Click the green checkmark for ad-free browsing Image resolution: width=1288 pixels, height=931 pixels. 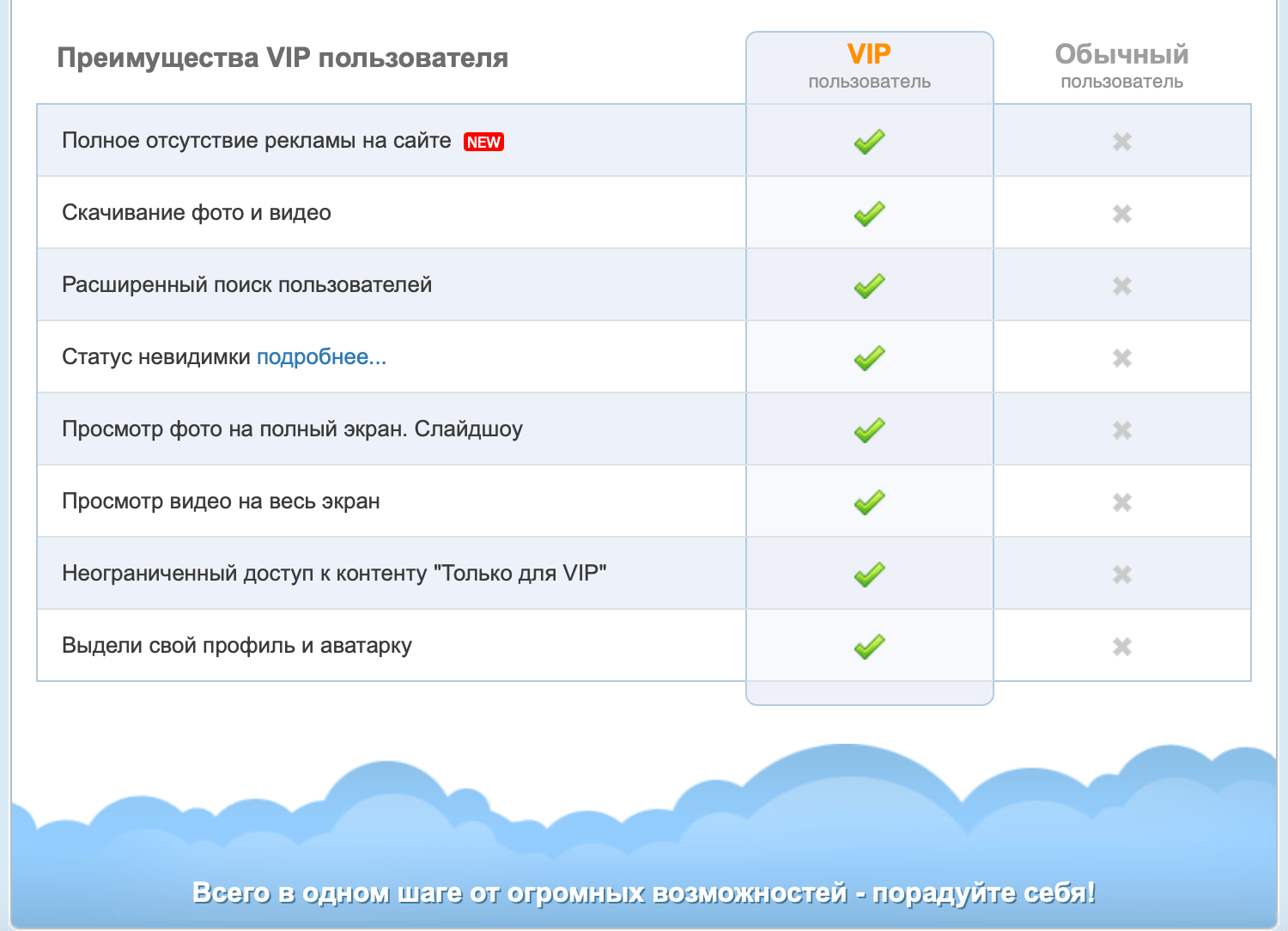(869, 141)
